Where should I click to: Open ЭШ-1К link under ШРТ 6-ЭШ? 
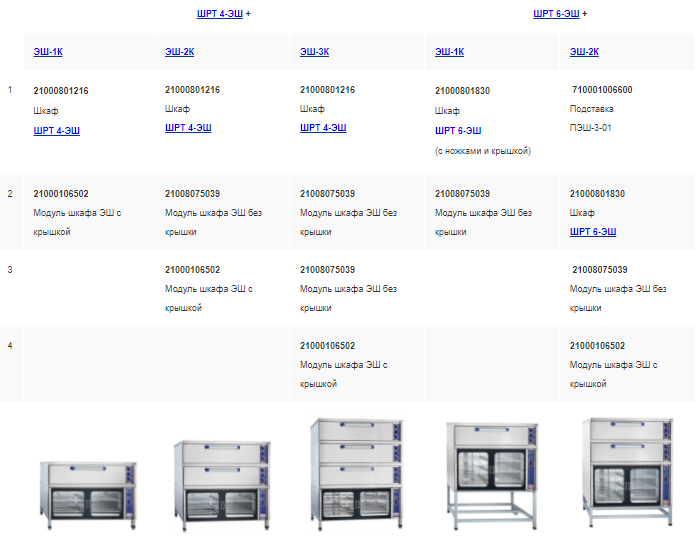(450, 52)
